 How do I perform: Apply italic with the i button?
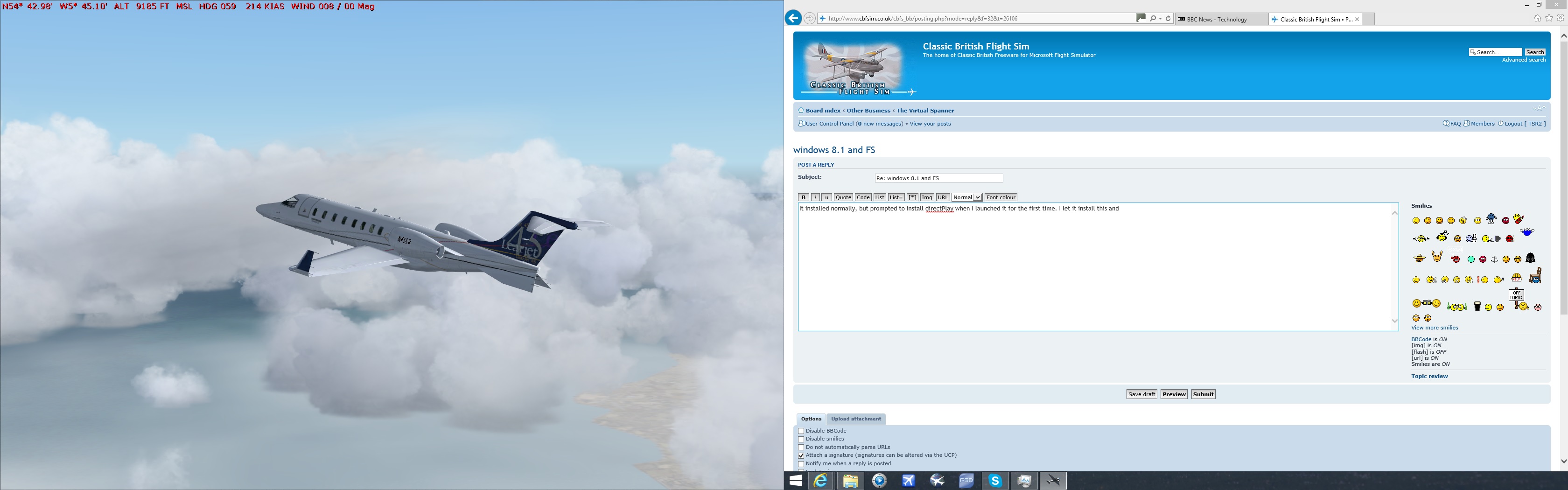pyautogui.click(x=815, y=197)
